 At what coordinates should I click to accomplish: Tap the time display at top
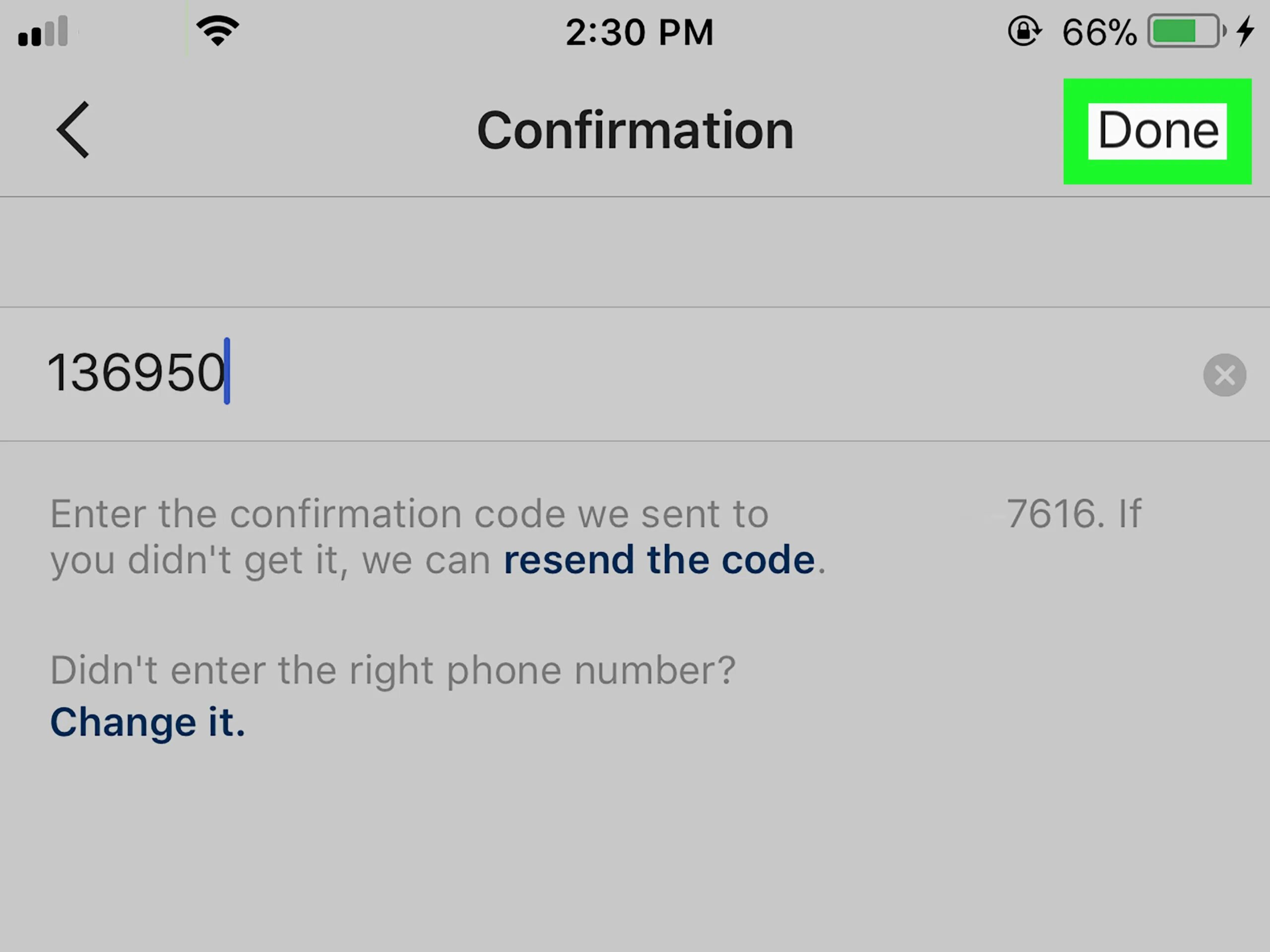(x=636, y=31)
